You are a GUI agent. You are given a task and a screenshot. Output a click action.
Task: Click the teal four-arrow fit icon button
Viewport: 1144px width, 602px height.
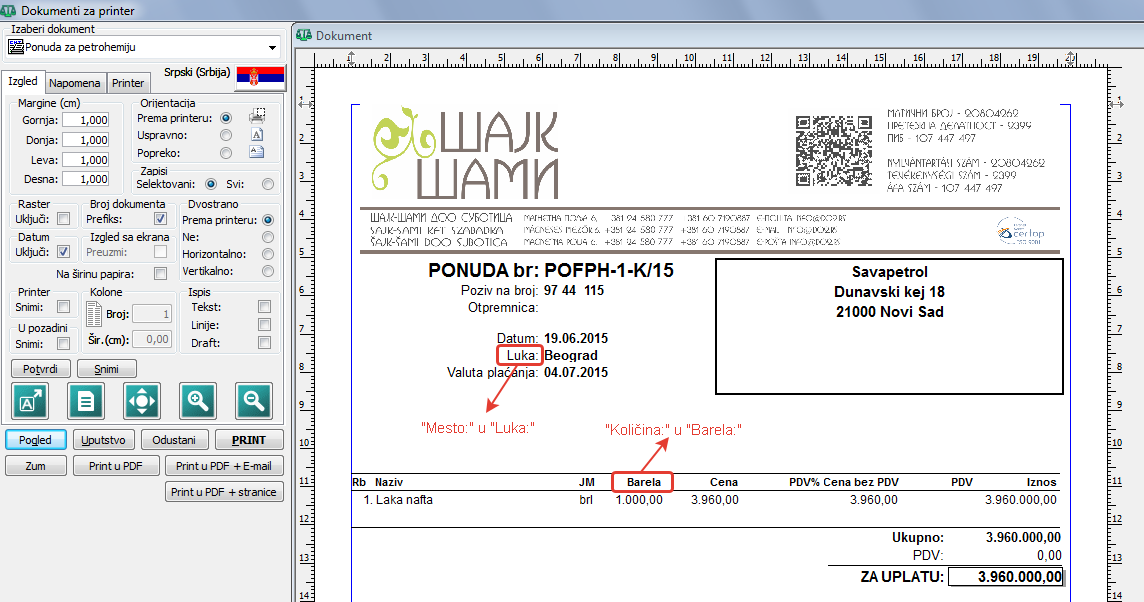pos(142,402)
